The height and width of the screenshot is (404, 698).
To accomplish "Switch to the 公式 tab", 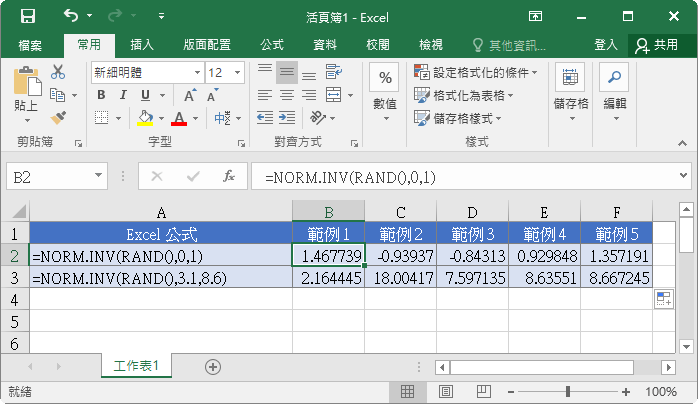I will point(272,45).
